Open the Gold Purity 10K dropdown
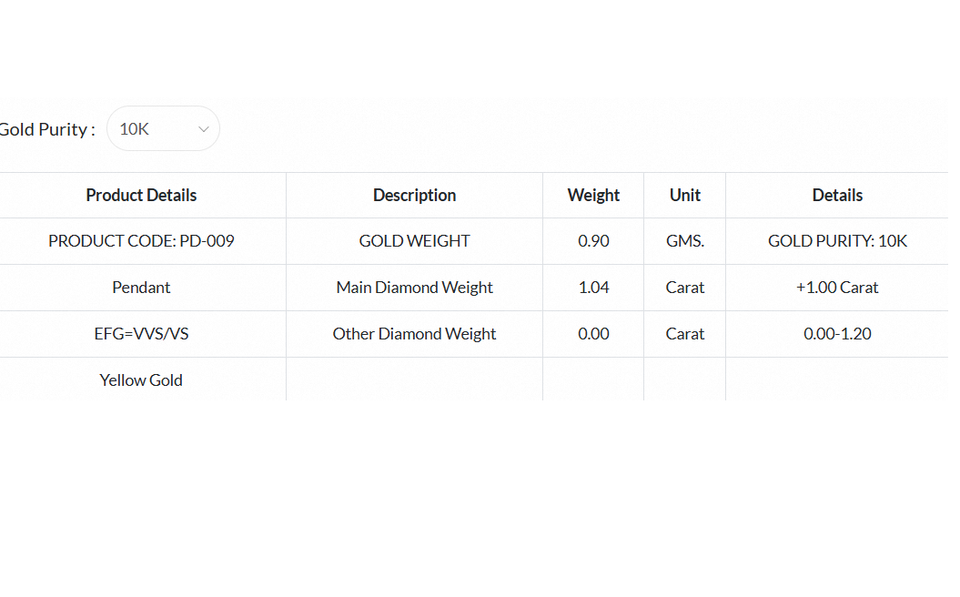The width and height of the screenshot is (960, 597). tap(162, 129)
